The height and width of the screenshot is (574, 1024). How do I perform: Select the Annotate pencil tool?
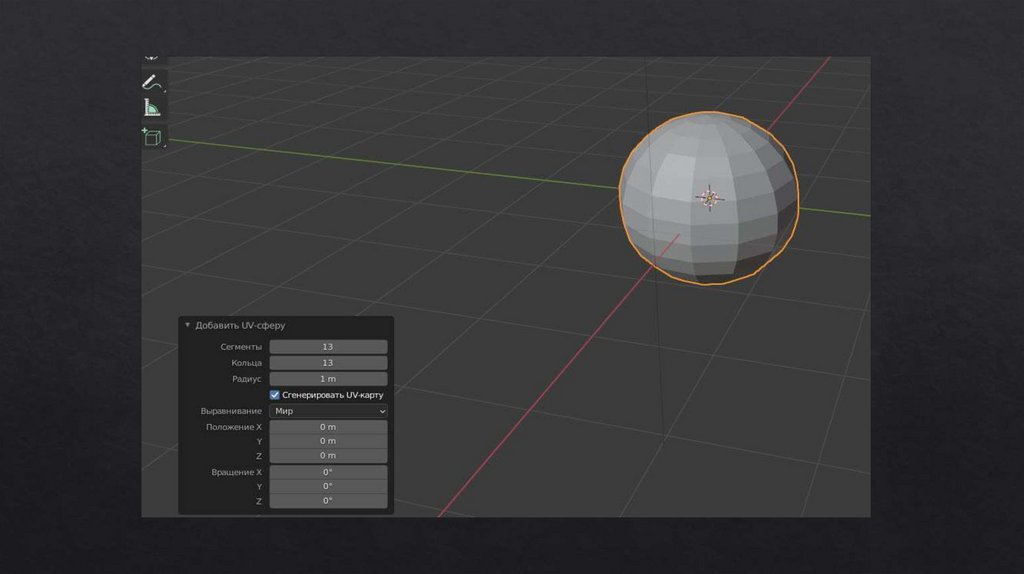tap(151, 82)
